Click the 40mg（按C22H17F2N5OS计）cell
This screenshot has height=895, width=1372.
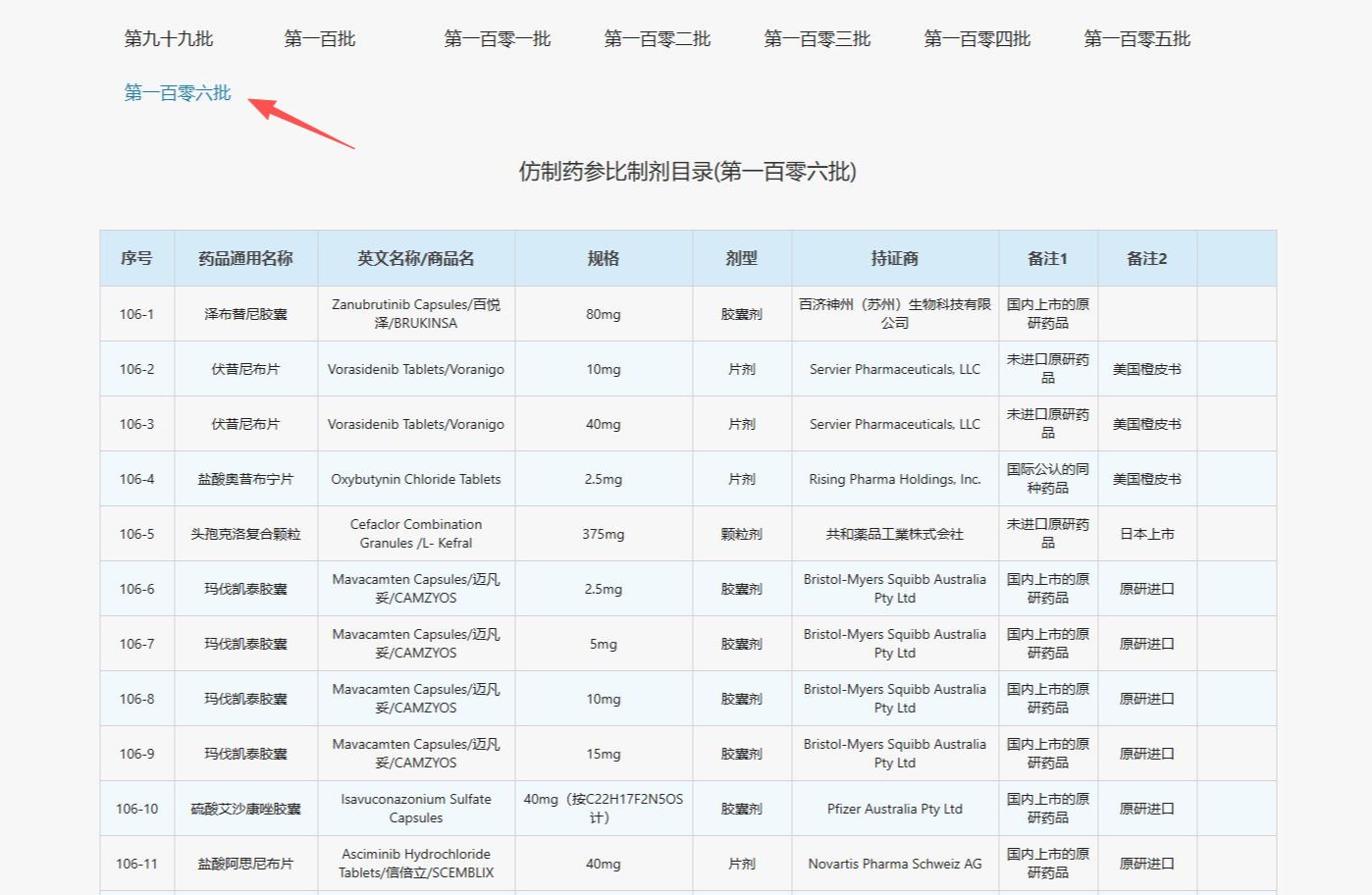point(604,809)
